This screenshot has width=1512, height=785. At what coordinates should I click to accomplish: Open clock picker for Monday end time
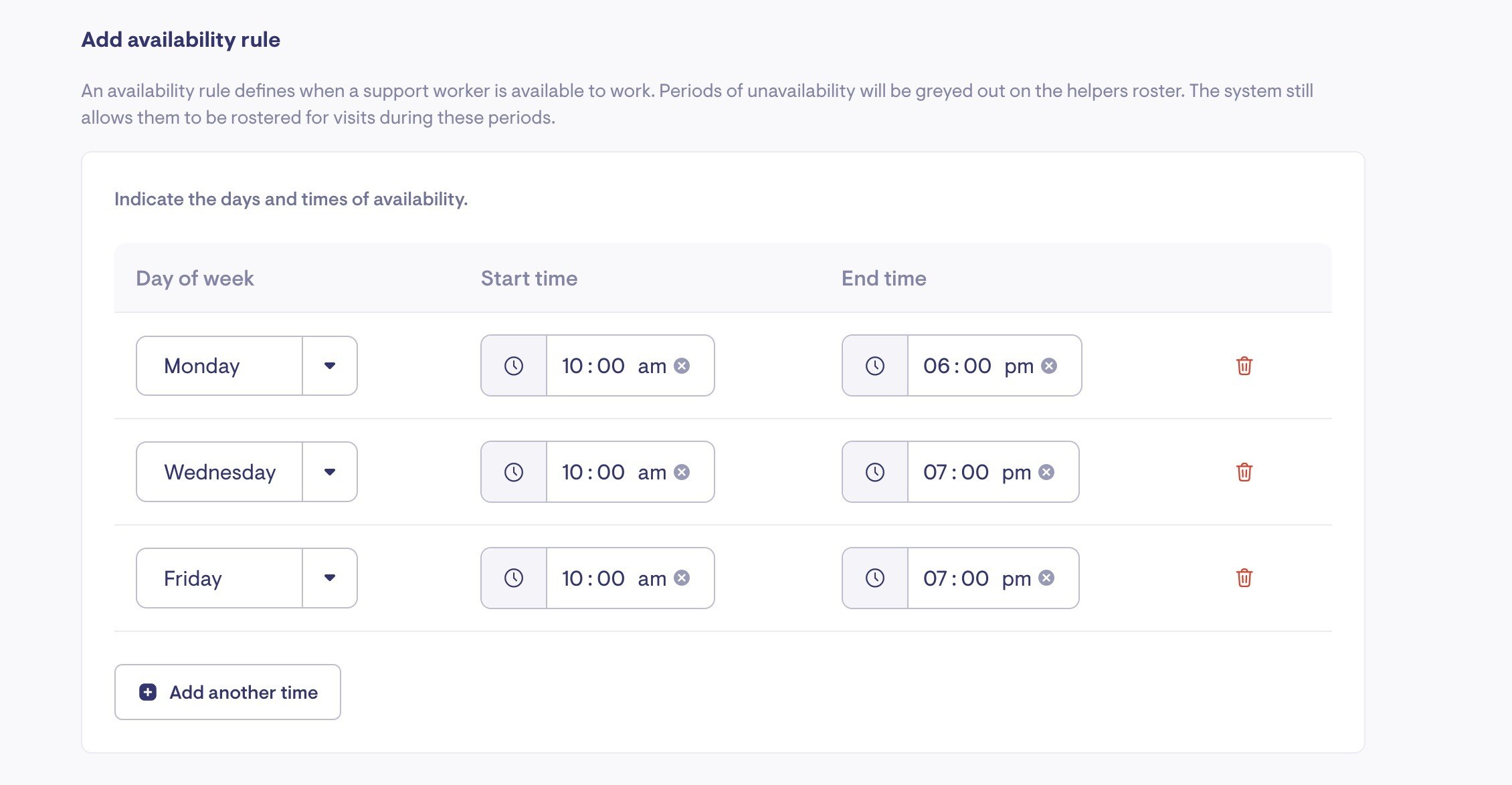point(875,366)
